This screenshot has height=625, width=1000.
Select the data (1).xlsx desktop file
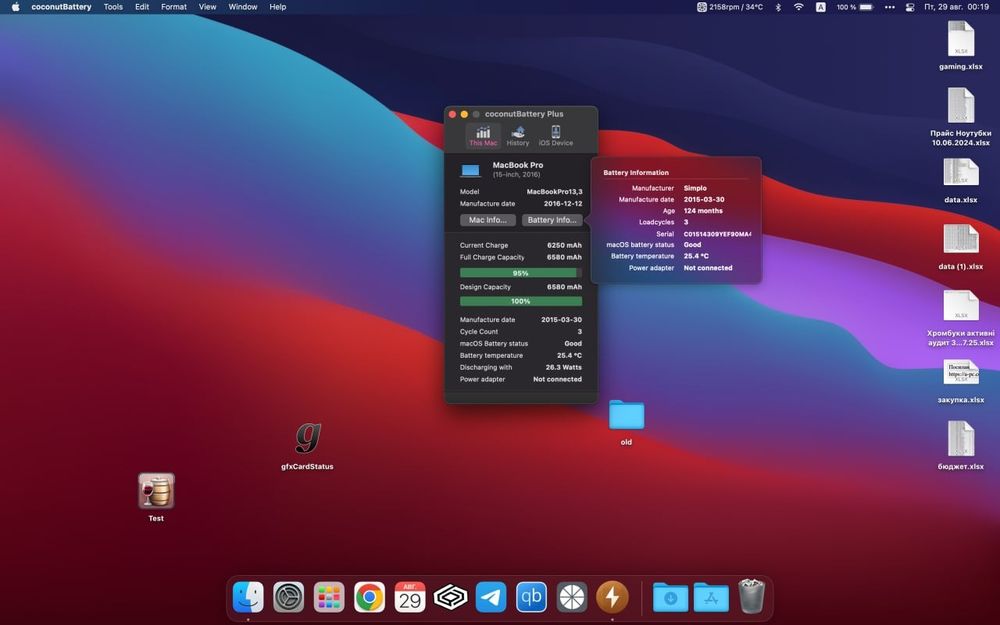tap(961, 247)
